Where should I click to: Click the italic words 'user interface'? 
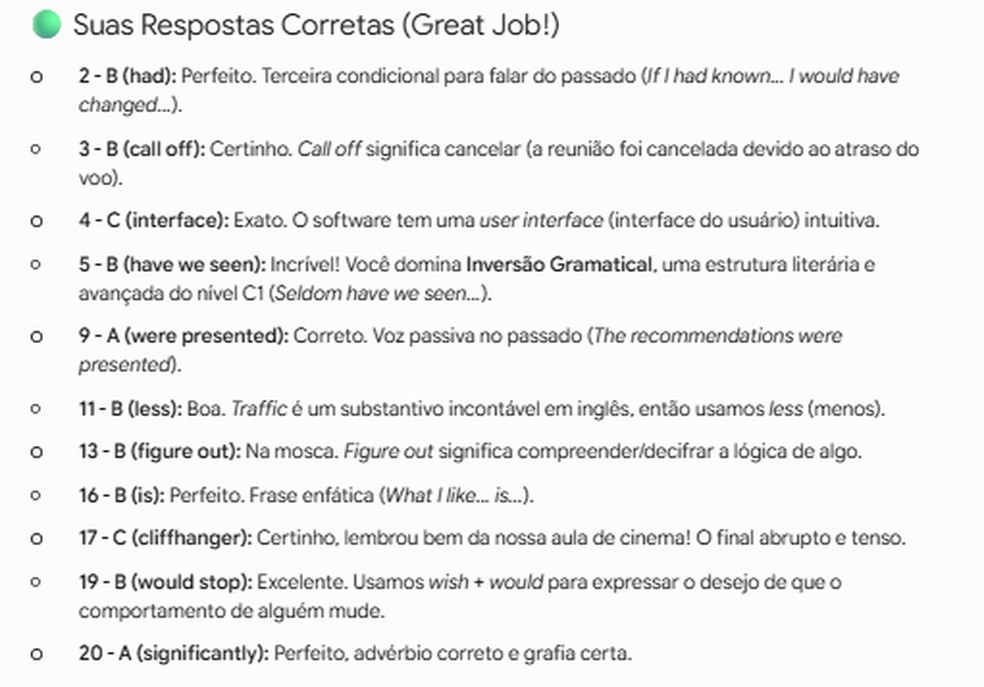(541, 221)
